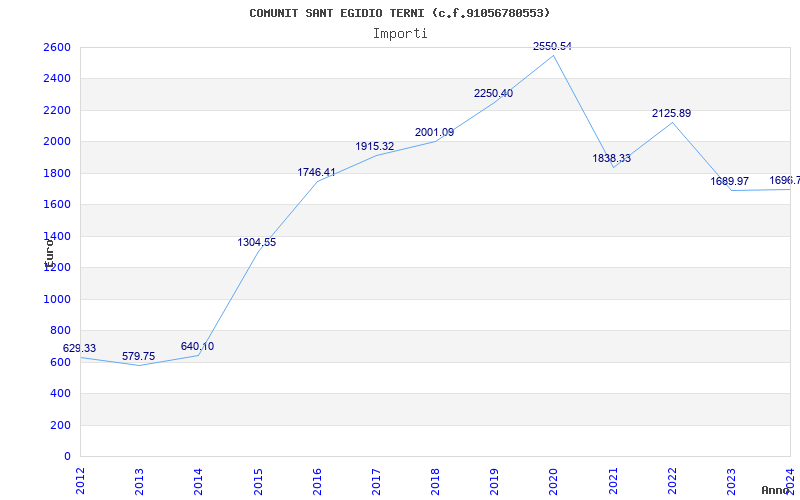
Task: Click the 2017 x-axis year label
Action: [x=376, y=481]
